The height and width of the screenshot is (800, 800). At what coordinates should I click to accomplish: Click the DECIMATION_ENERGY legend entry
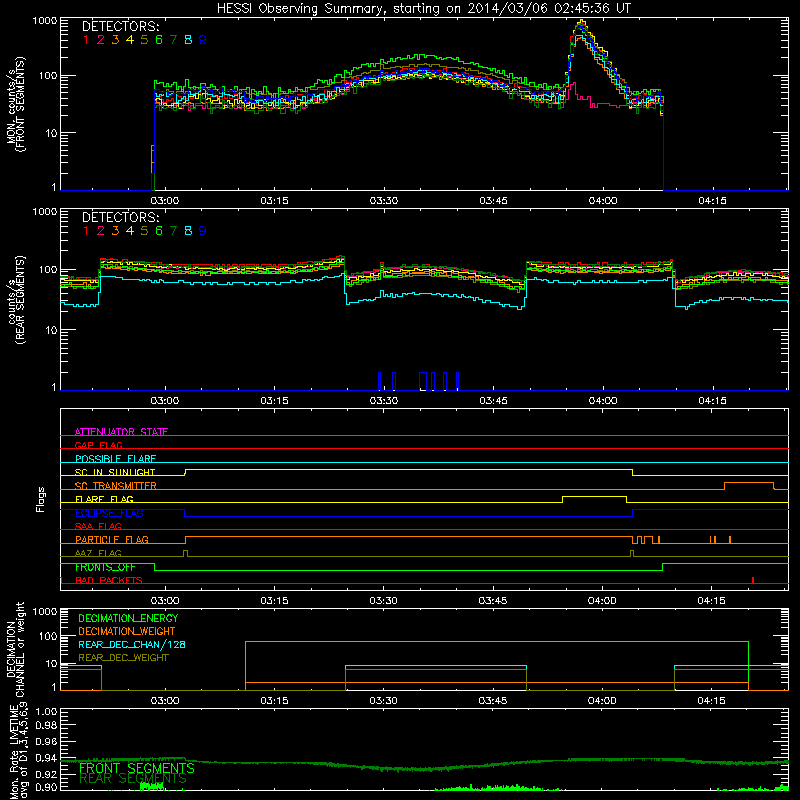[128, 618]
